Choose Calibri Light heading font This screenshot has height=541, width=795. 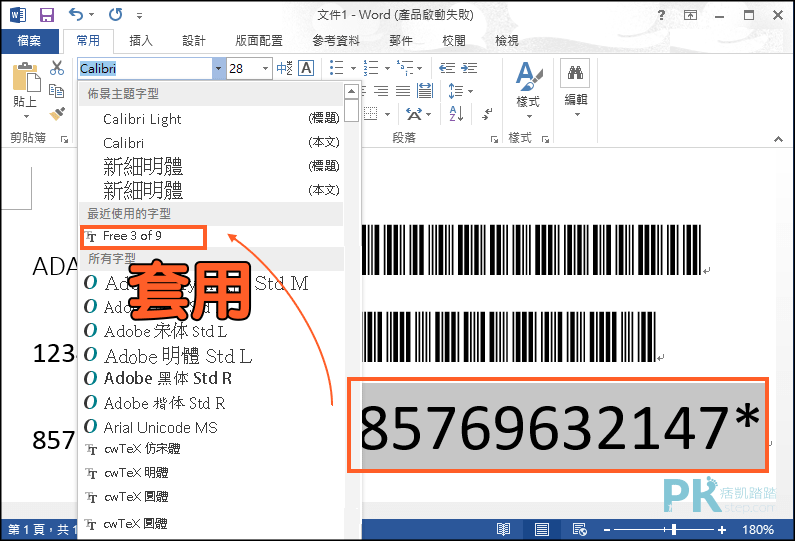point(211,119)
